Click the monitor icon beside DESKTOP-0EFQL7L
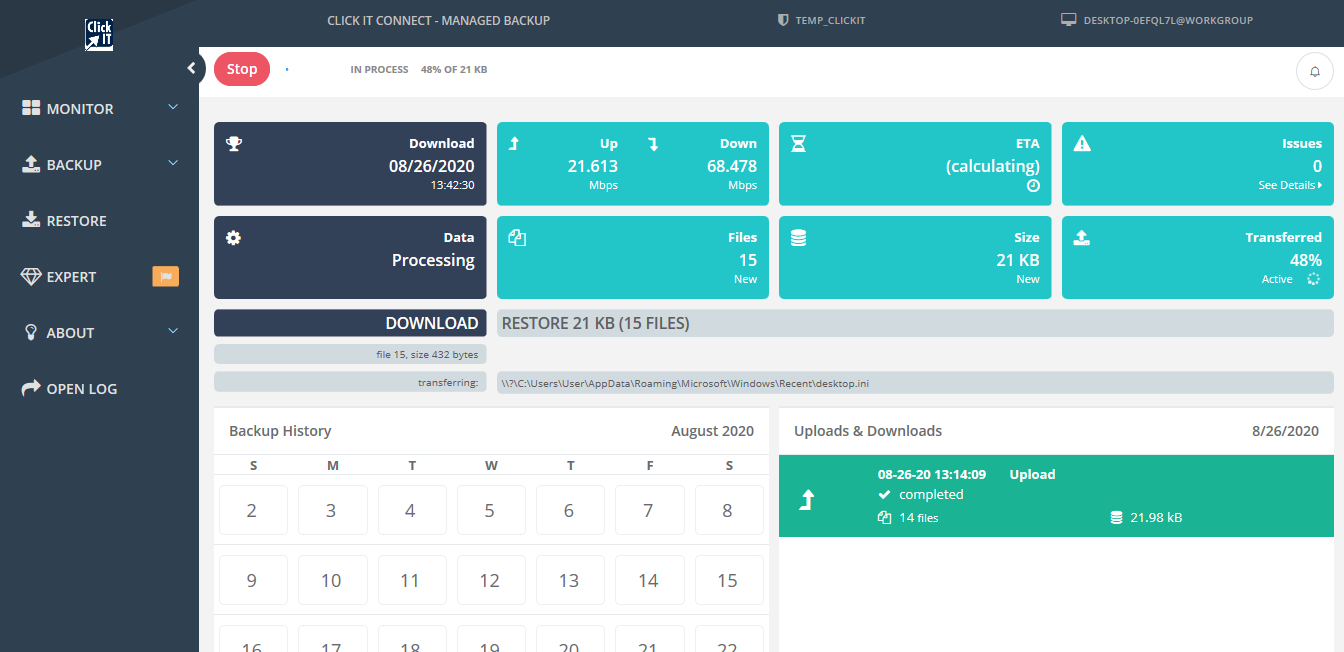Image resolution: width=1344 pixels, height=652 pixels. pyautogui.click(x=1069, y=20)
